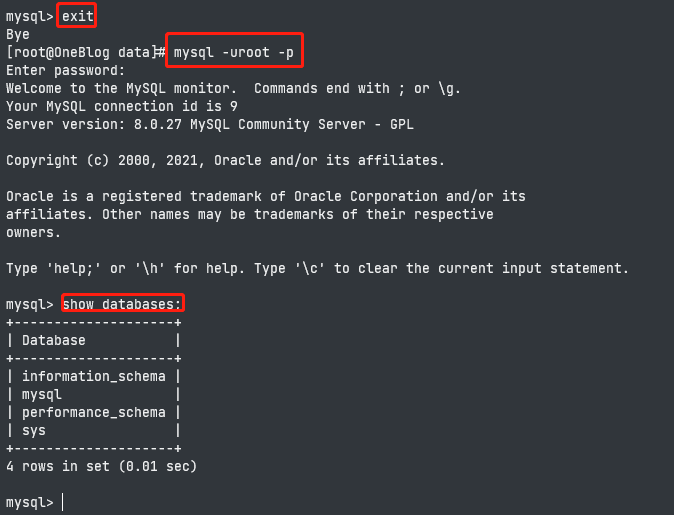Click the Copyright Oracle 2000, 2021 line
The width and height of the screenshot is (674, 515).
click(225, 160)
